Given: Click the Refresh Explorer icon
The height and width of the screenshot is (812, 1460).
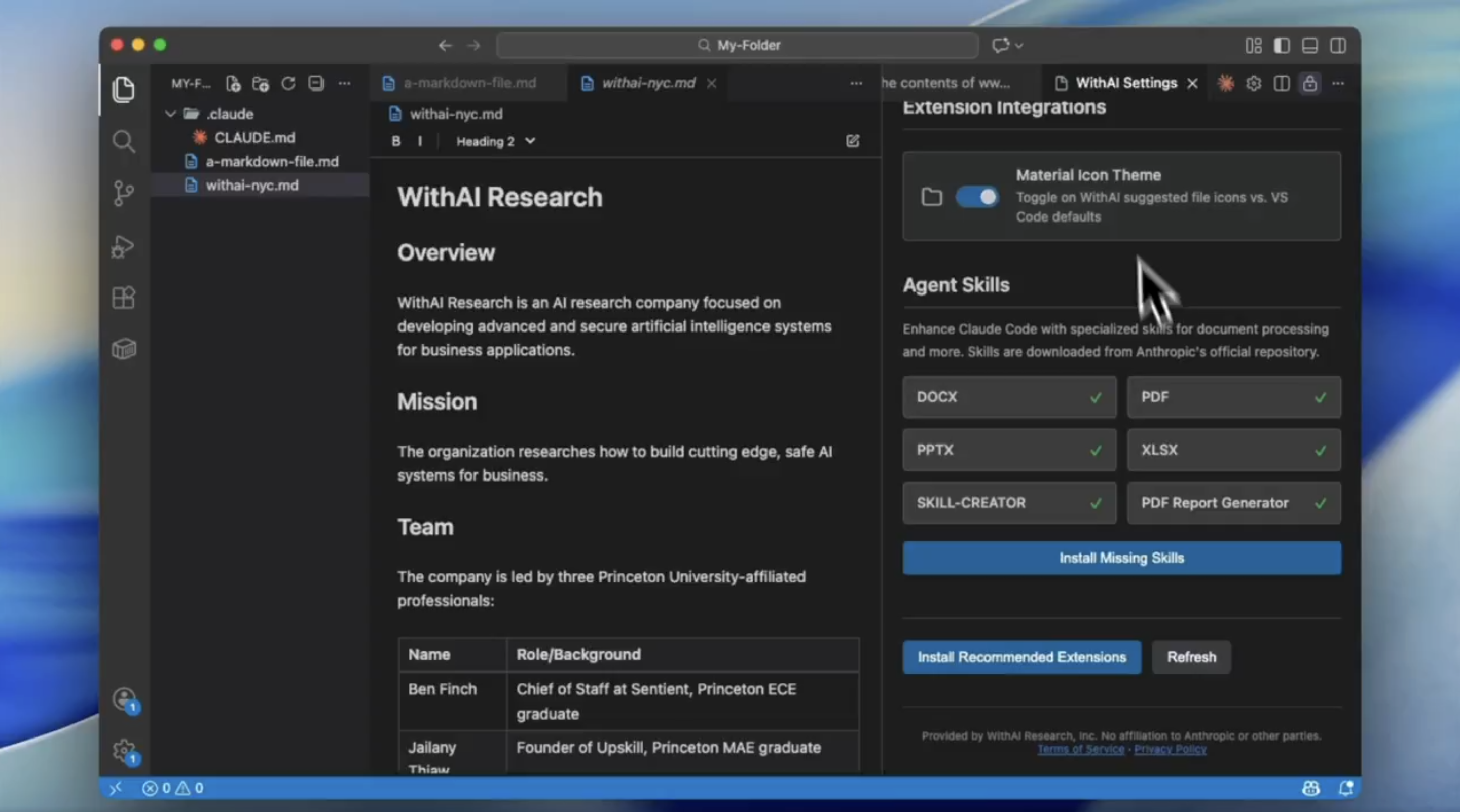Looking at the screenshot, I should tap(288, 83).
